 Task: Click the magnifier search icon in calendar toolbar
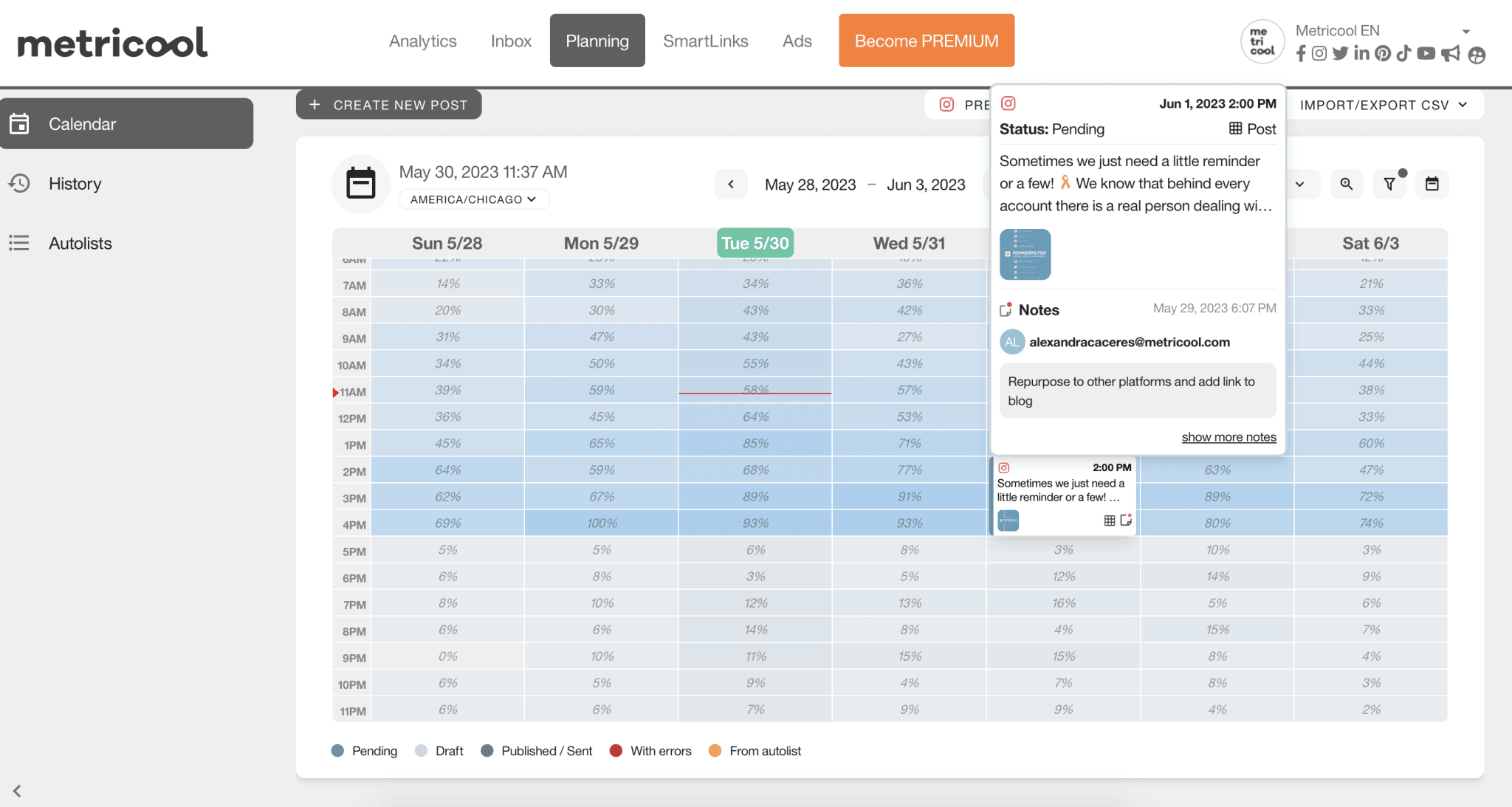tap(1347, 184)
